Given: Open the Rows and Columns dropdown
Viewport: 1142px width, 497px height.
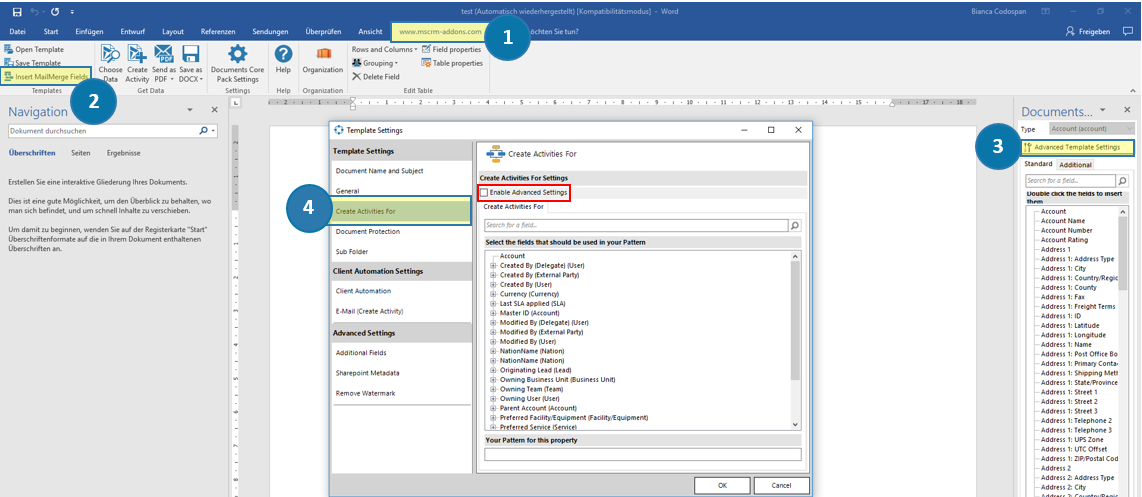Looking at the screenshot, I should [385, 50].
